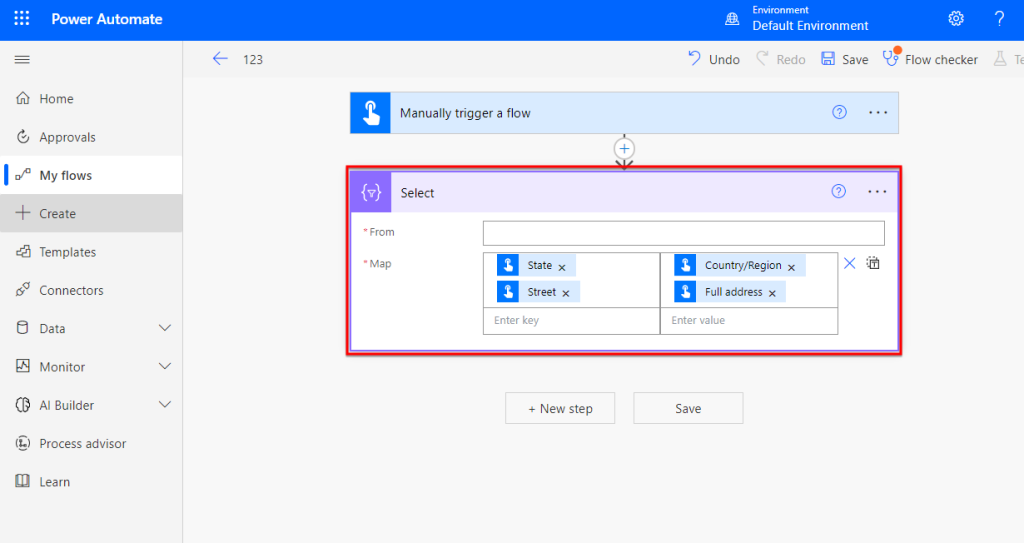Click the Enter value field
1024x543 pixels.
(749, 321)
